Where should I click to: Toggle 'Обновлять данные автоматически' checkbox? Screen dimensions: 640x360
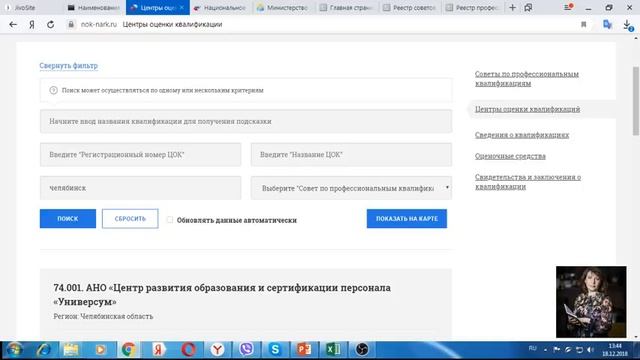[170, 220]
